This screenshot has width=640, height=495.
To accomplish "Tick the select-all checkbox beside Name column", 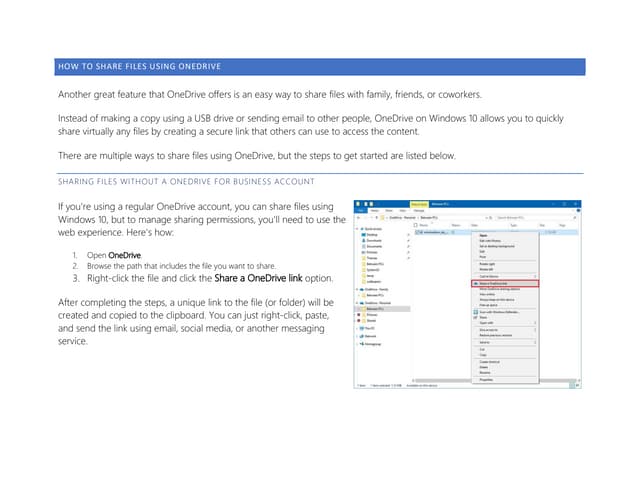I will point(417,225).
